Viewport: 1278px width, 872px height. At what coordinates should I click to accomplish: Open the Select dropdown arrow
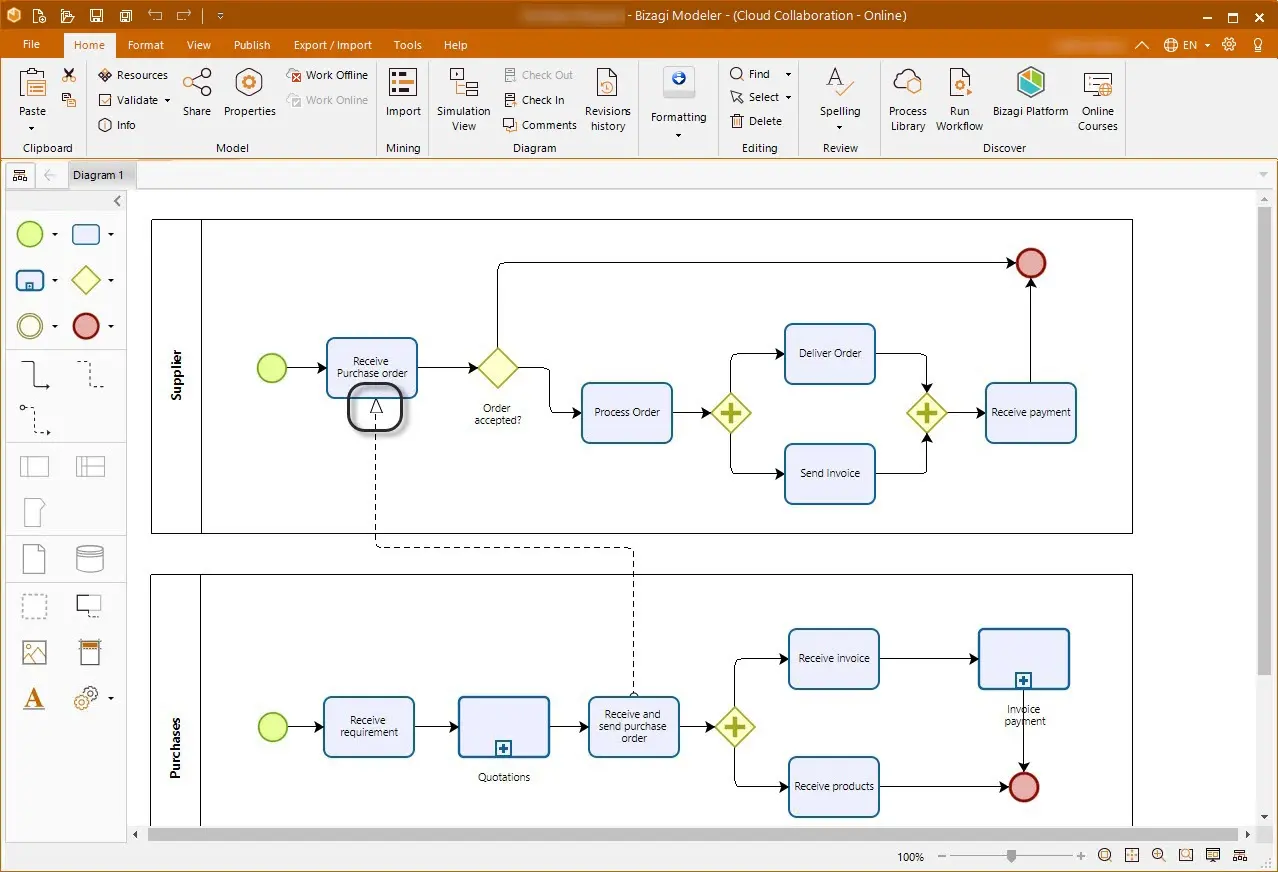[788, 98]
